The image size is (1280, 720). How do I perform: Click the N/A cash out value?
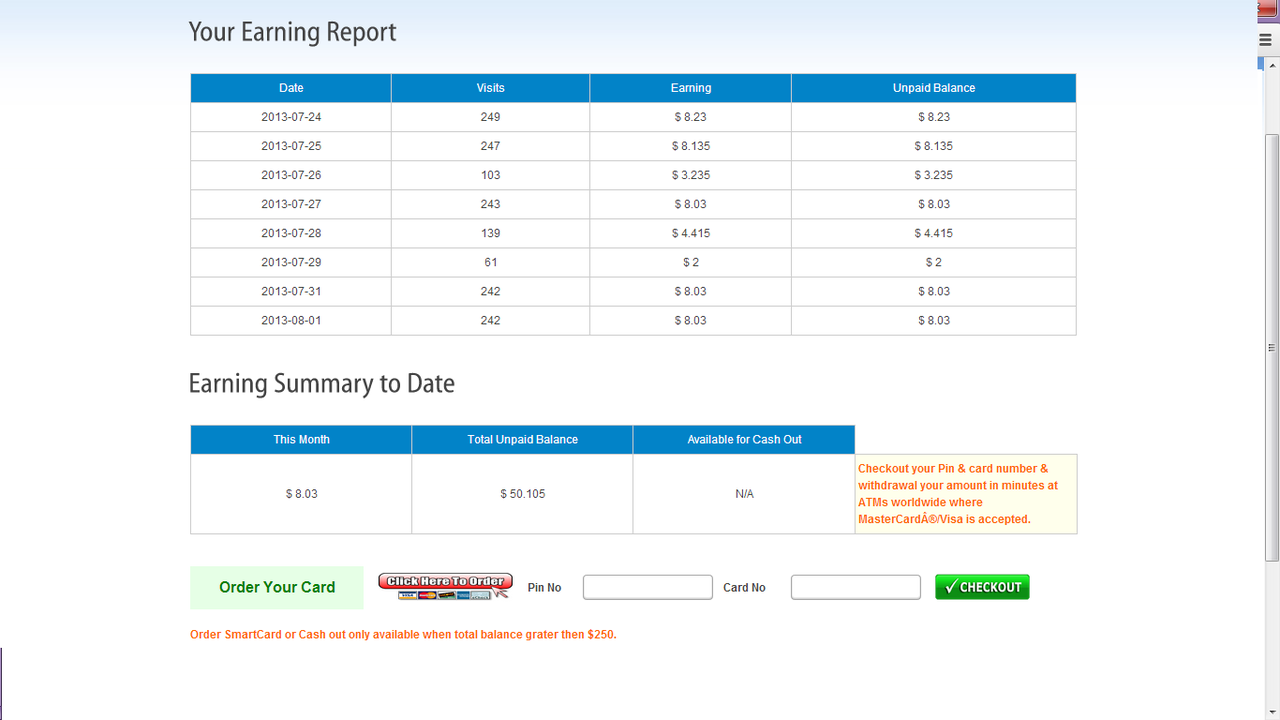744,494
